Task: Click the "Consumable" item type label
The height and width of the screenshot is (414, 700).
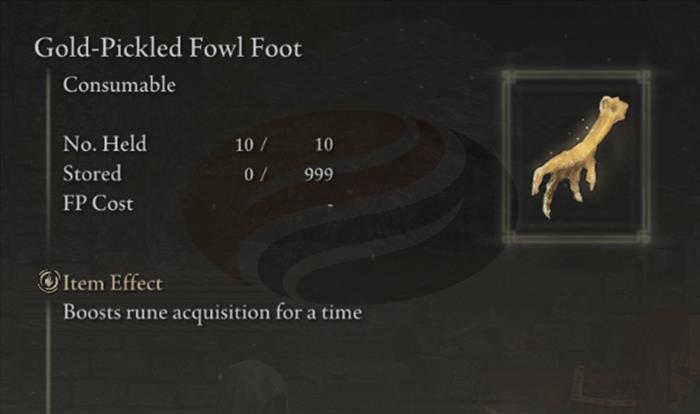Action: tap(119, 85)
